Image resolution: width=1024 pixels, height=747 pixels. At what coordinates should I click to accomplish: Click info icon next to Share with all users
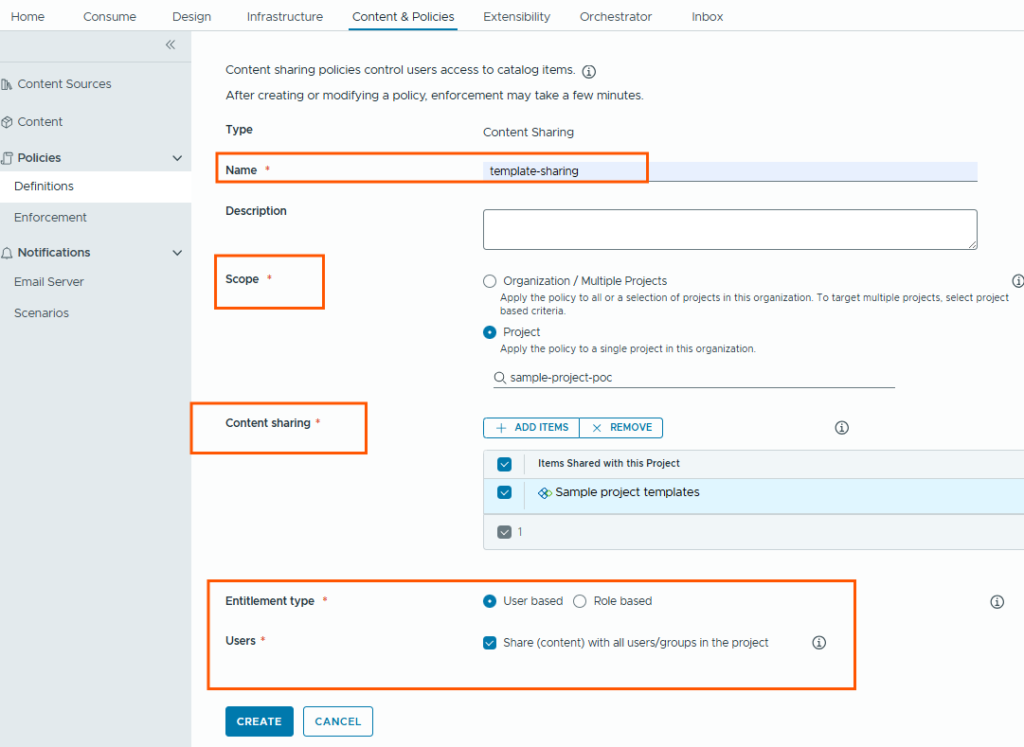(818, 643)
